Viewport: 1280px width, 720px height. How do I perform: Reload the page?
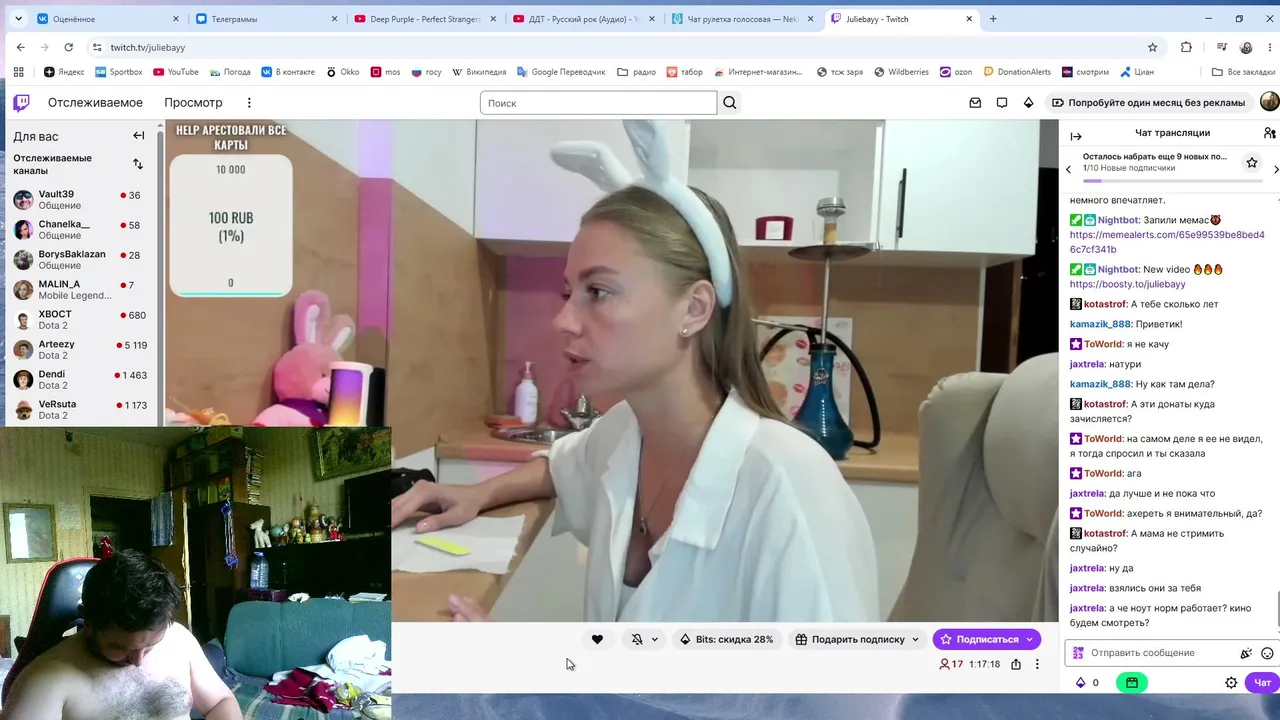click(x=68, y=47)
